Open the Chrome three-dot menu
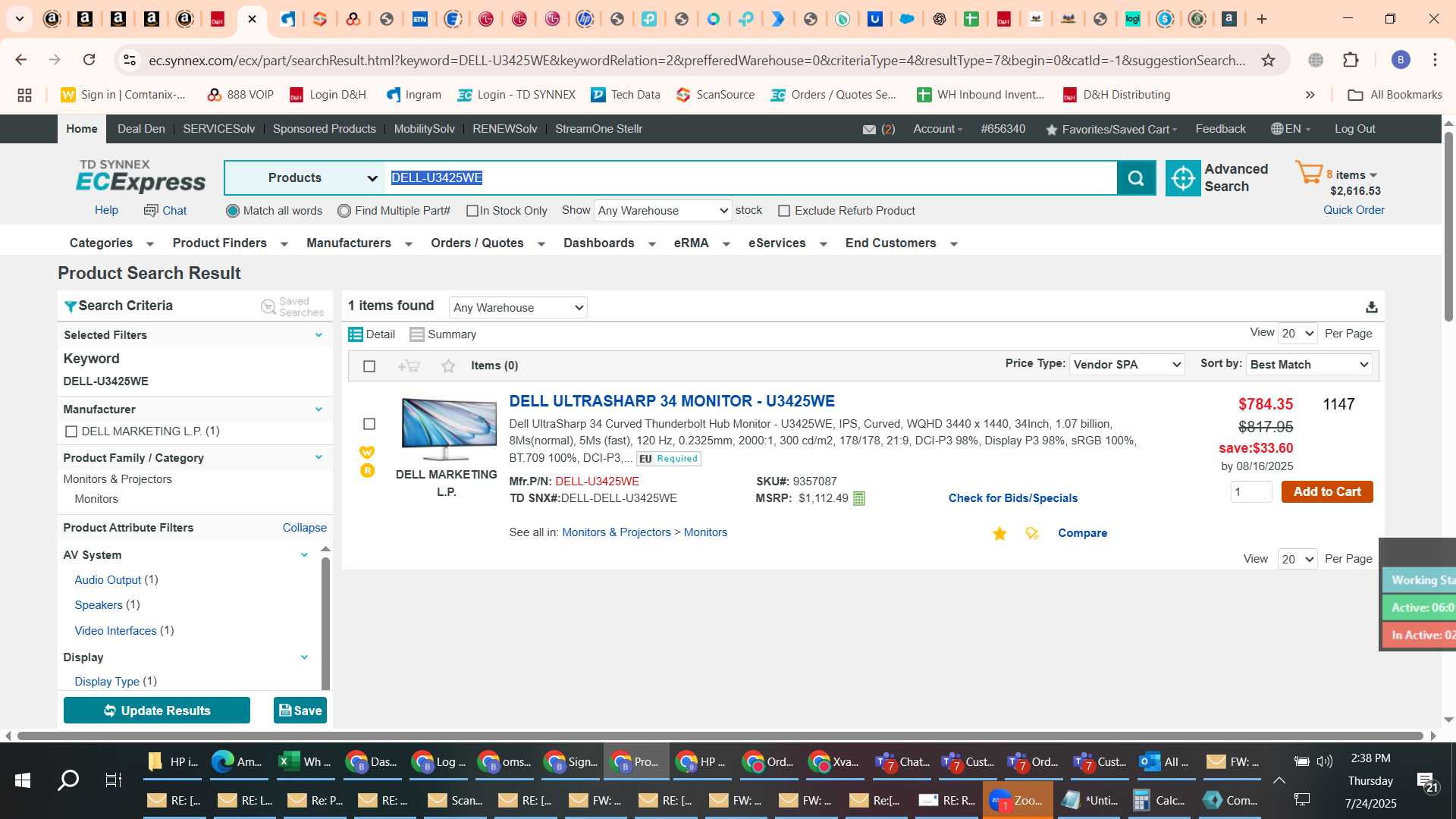This screenshot has width=1456, height=819. pos(1435,60)
